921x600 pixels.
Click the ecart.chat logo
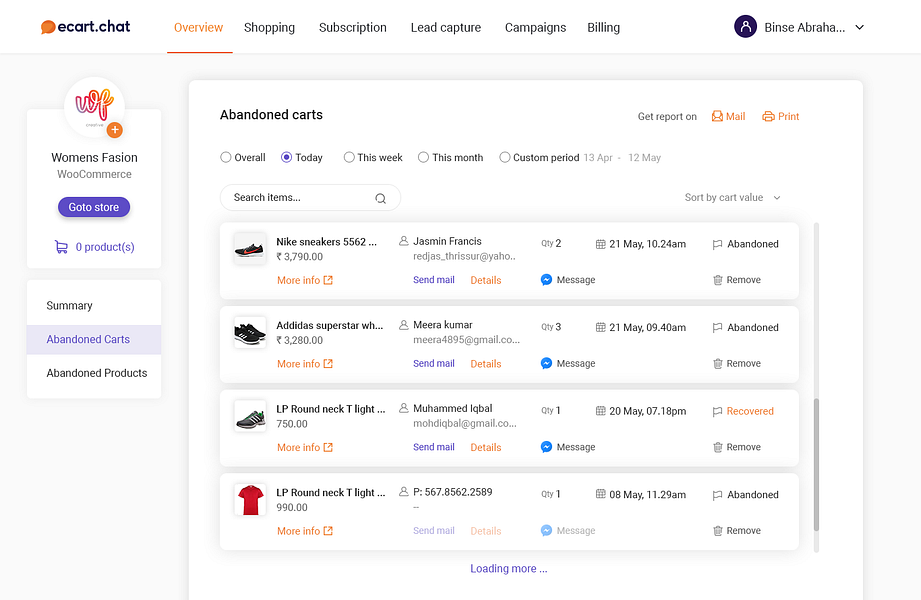coord(86,27)
